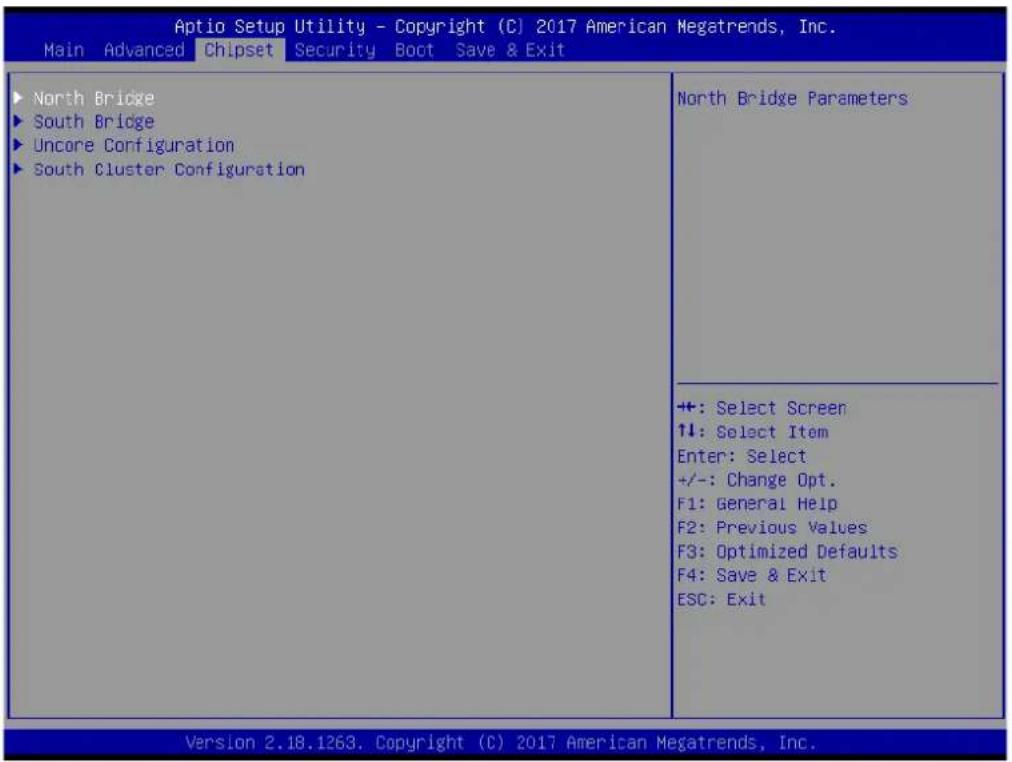Click the F2: Previous Values hint

(x=772, y=528)
